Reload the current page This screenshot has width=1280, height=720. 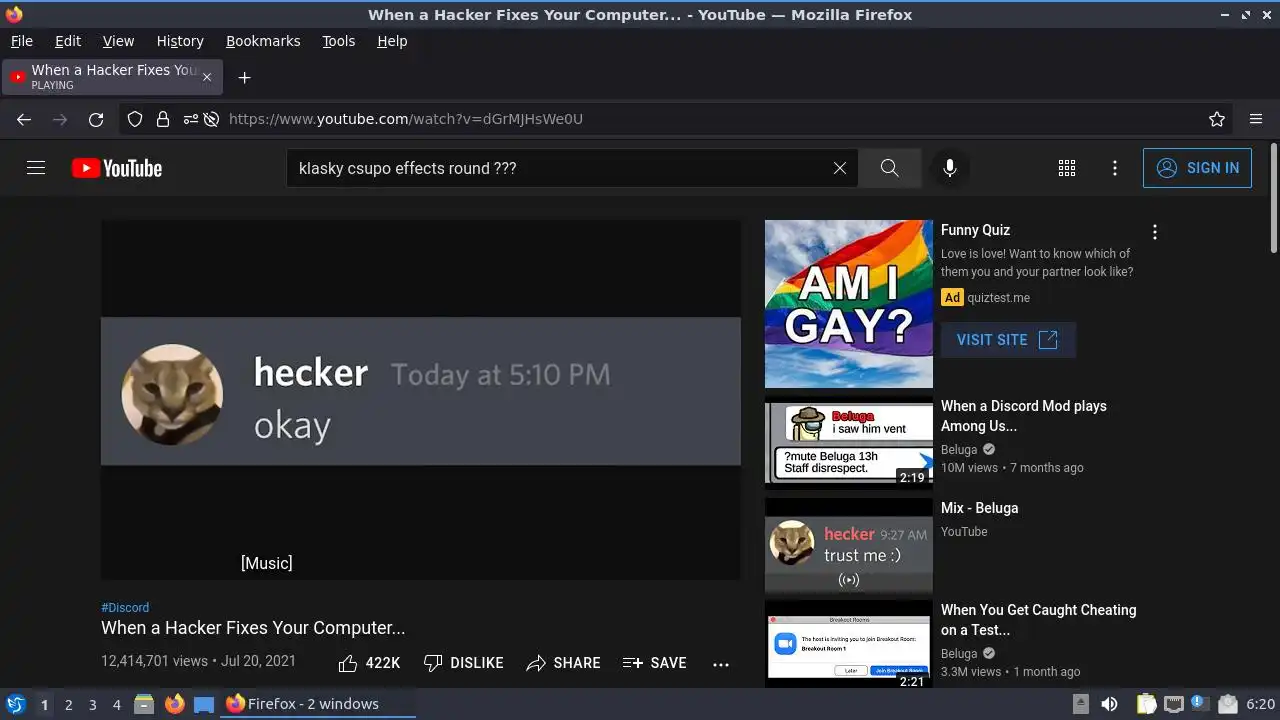pos(96,119)
